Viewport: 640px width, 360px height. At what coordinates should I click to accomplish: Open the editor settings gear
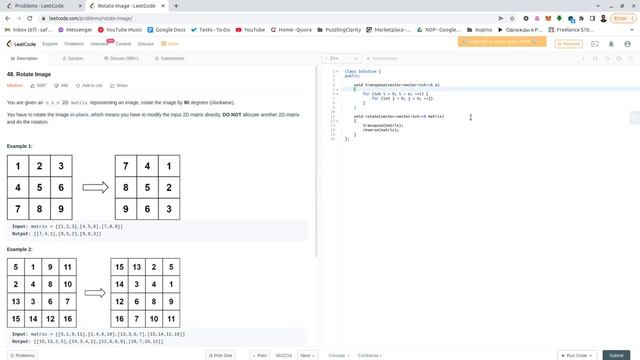(x=619, y=58)
